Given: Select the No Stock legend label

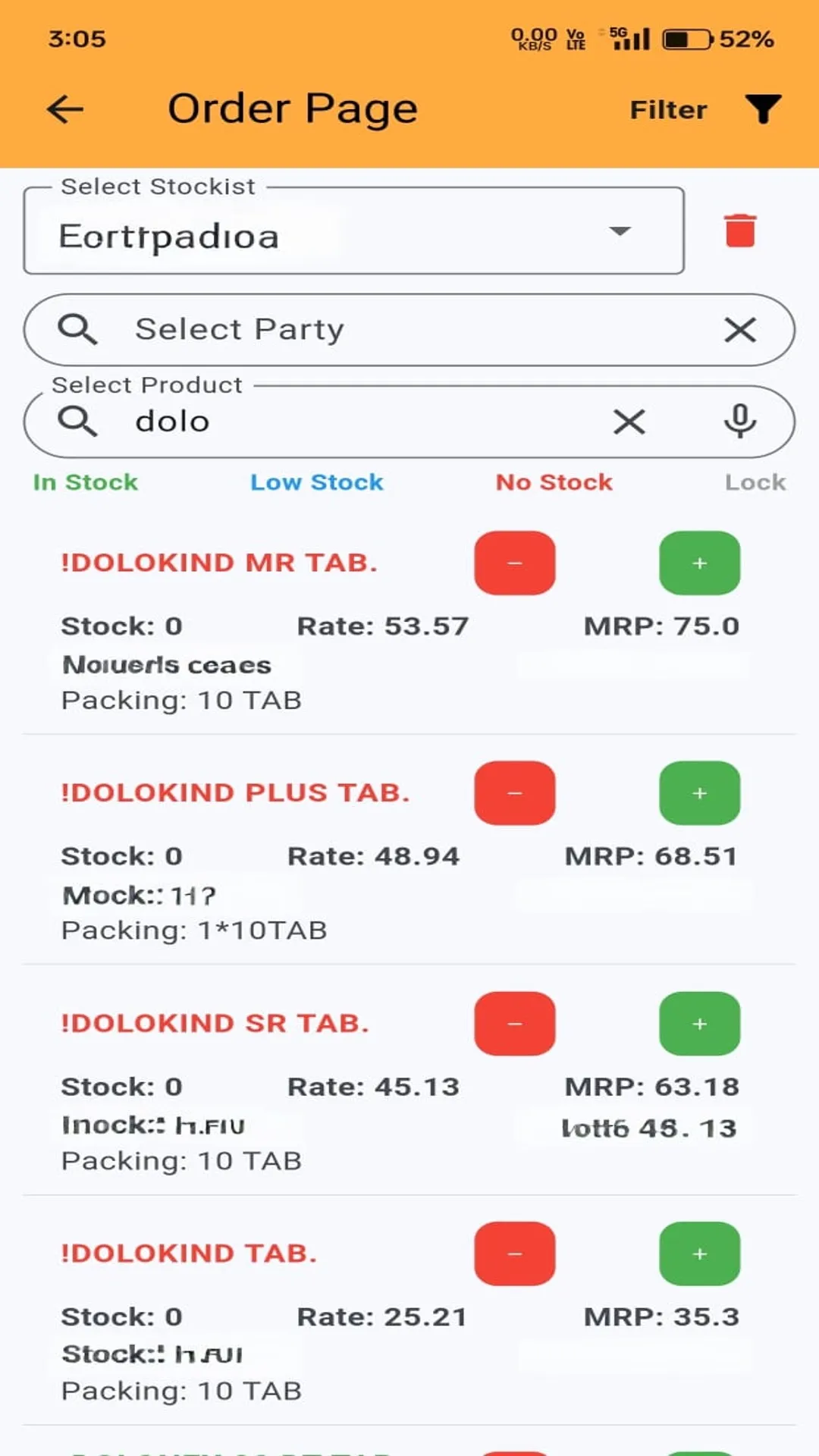Looking at the screenshot, I should click(554, 482).
